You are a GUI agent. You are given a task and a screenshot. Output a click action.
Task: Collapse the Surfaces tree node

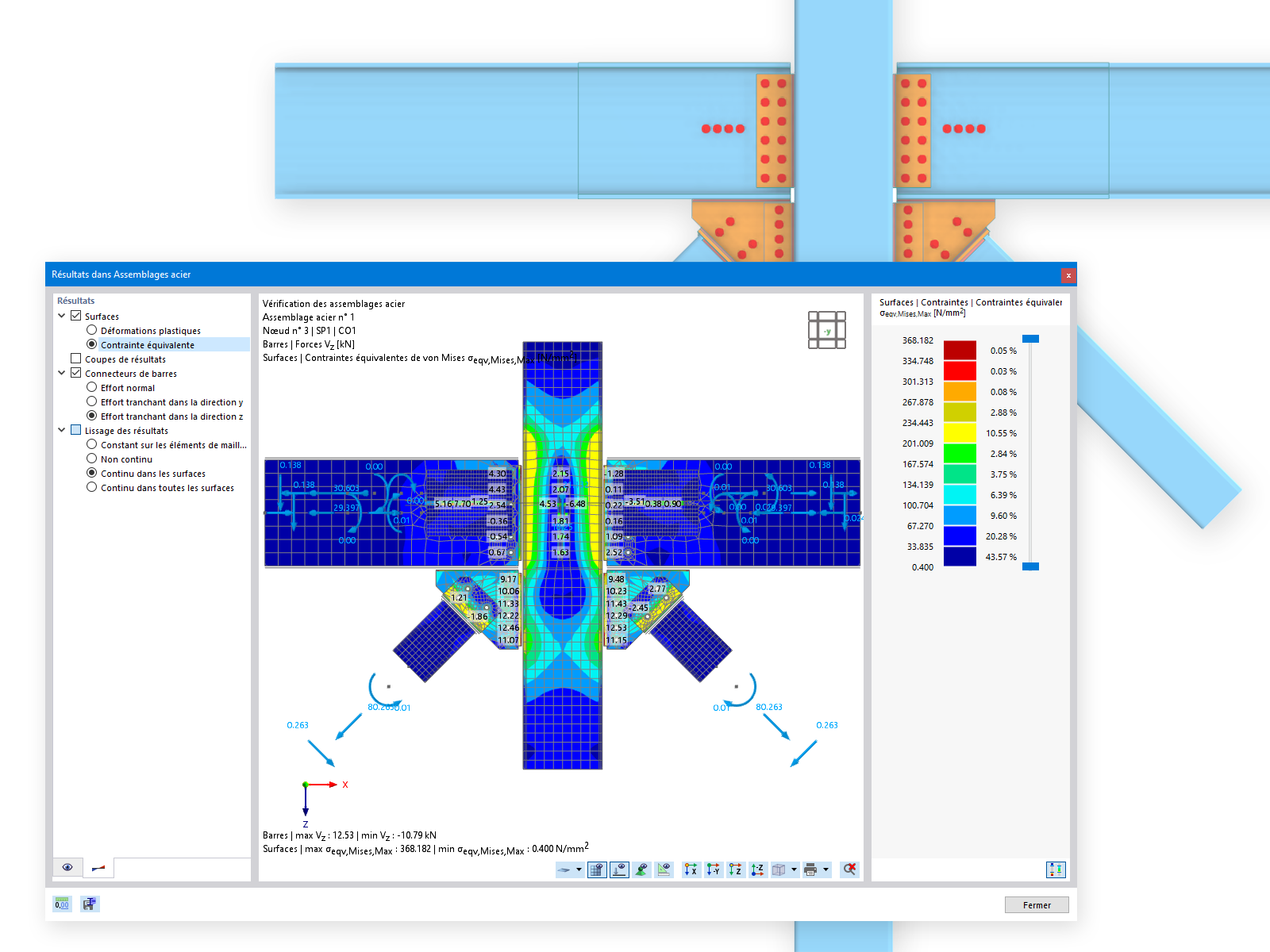click(x=62, y=316)
